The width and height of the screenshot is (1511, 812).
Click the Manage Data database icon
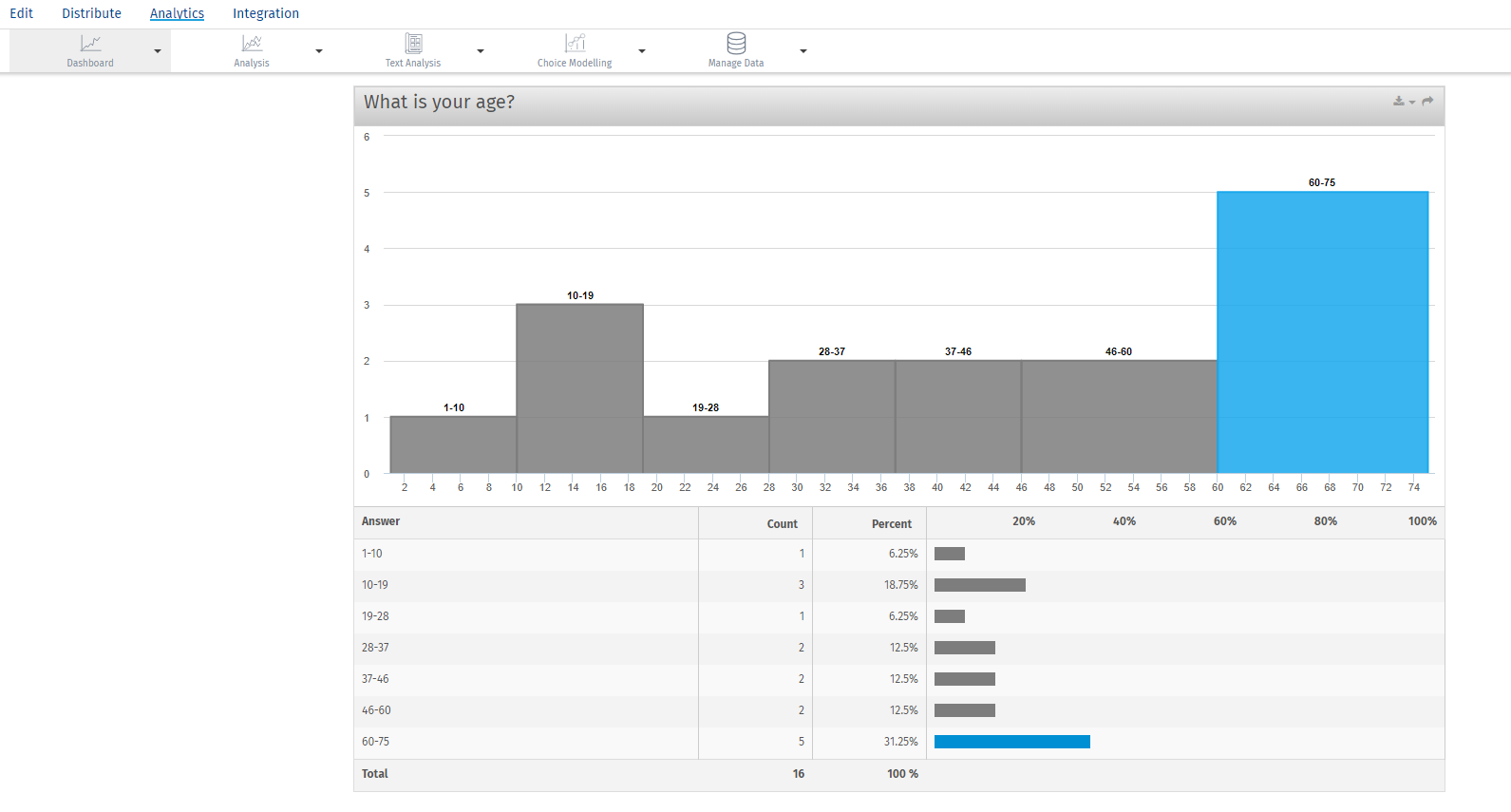(x=736, y=44)
